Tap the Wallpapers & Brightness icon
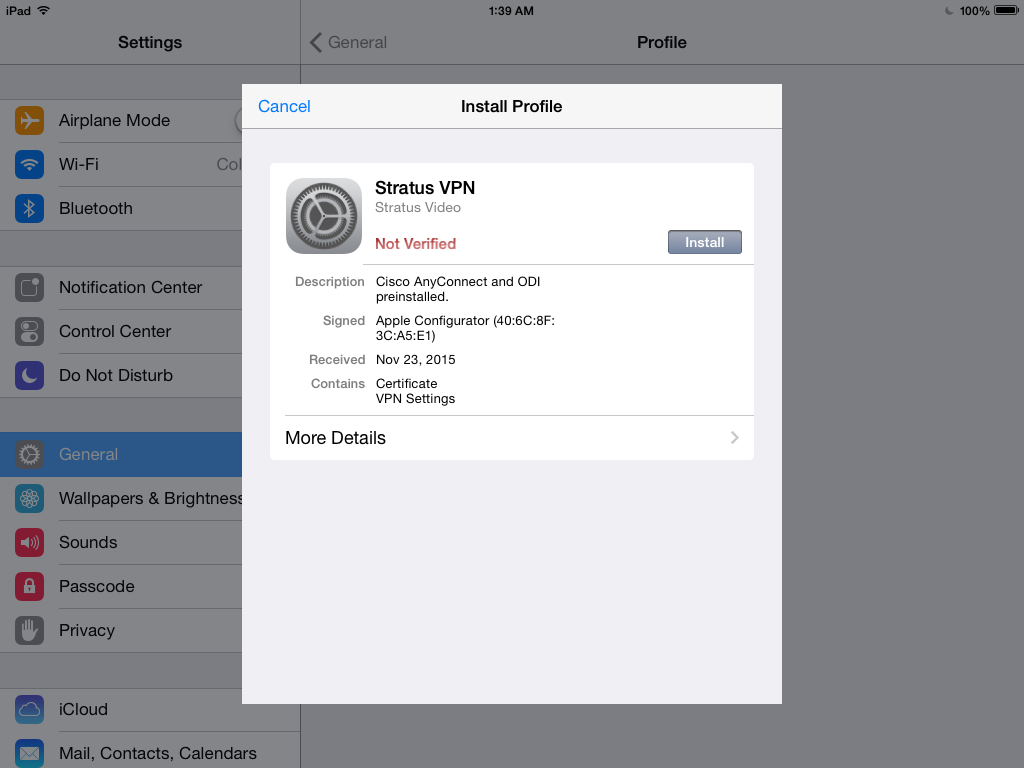The width and height of the screenshot is (1024, 768). tap(29, 499)
